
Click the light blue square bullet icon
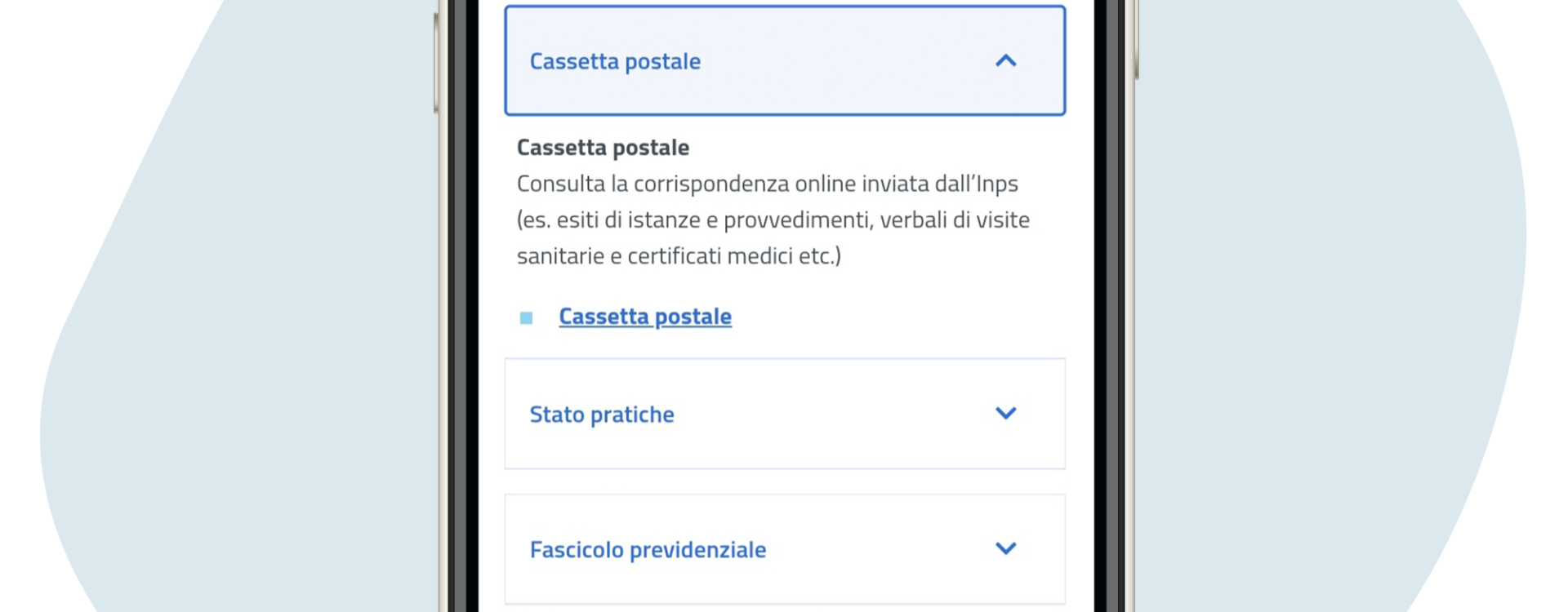[x=526, y=317]
